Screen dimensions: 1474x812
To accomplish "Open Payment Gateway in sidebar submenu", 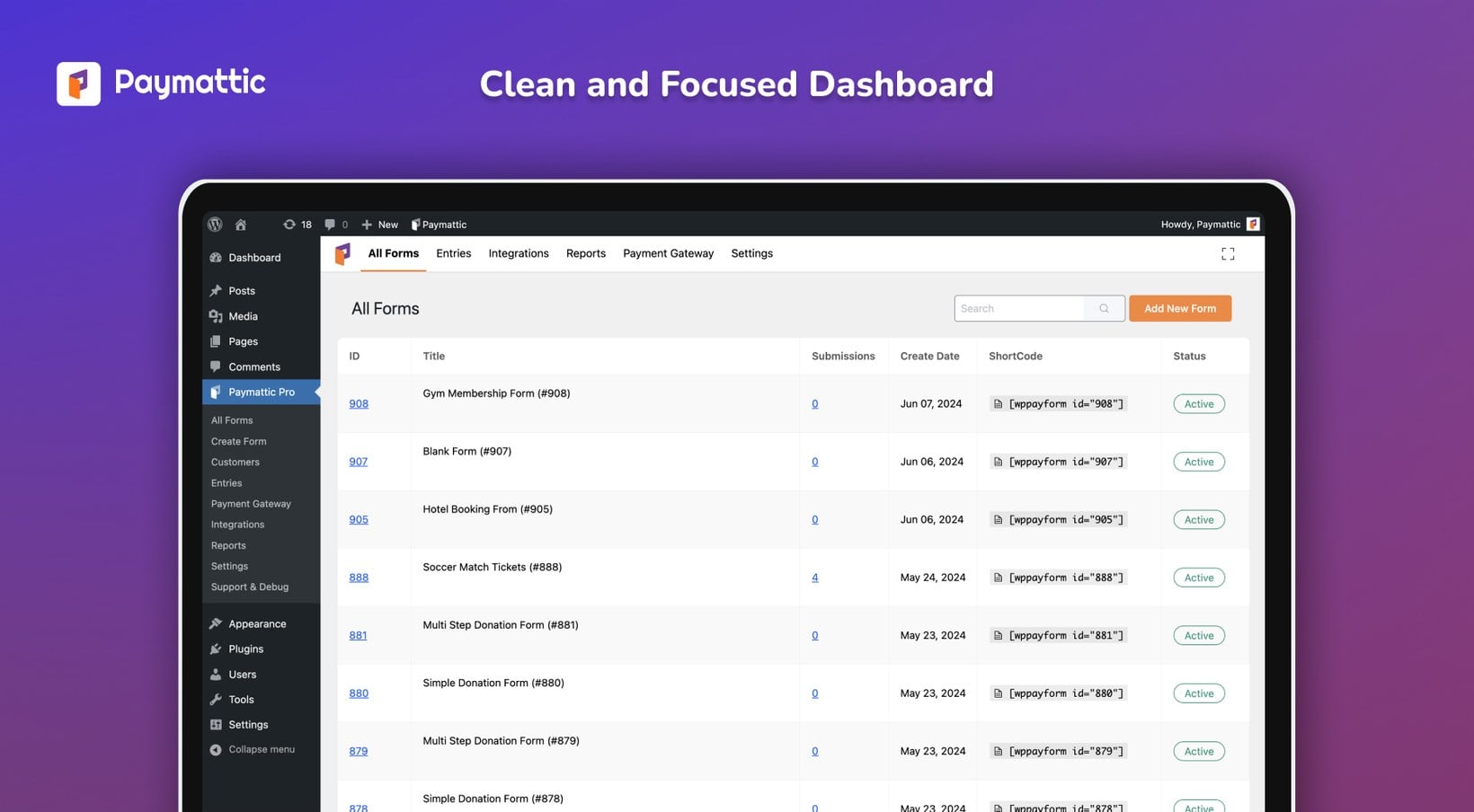I will [x=251, y=504].
